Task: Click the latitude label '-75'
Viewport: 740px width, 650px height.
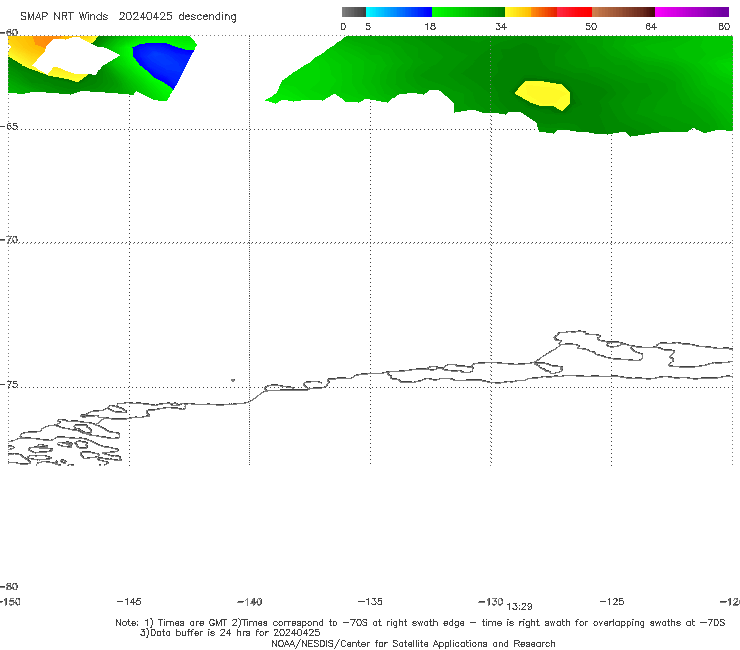Action: point(9,385)
